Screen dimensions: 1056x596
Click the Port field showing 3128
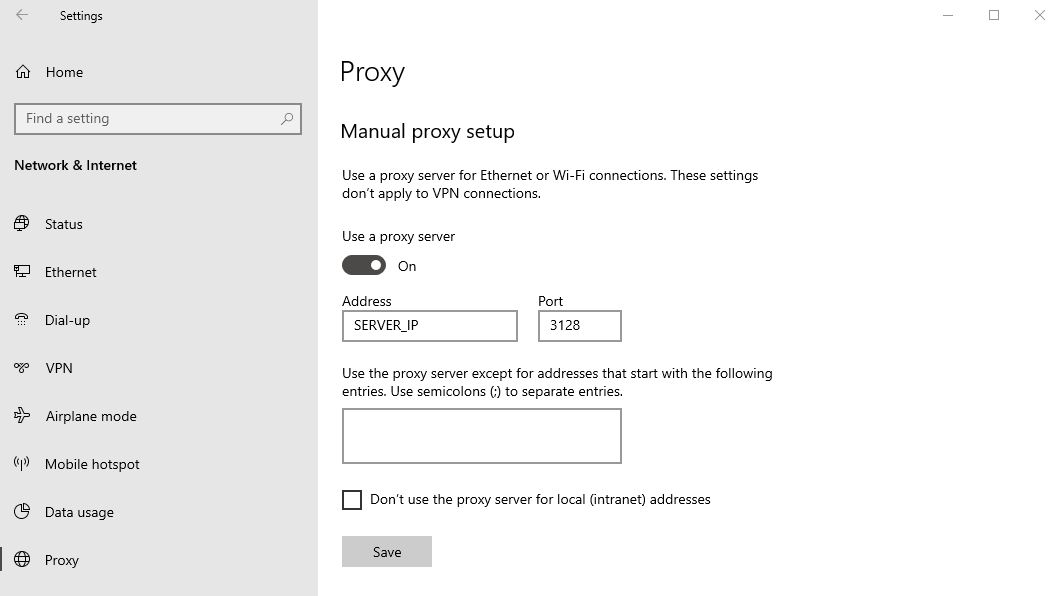579,326
